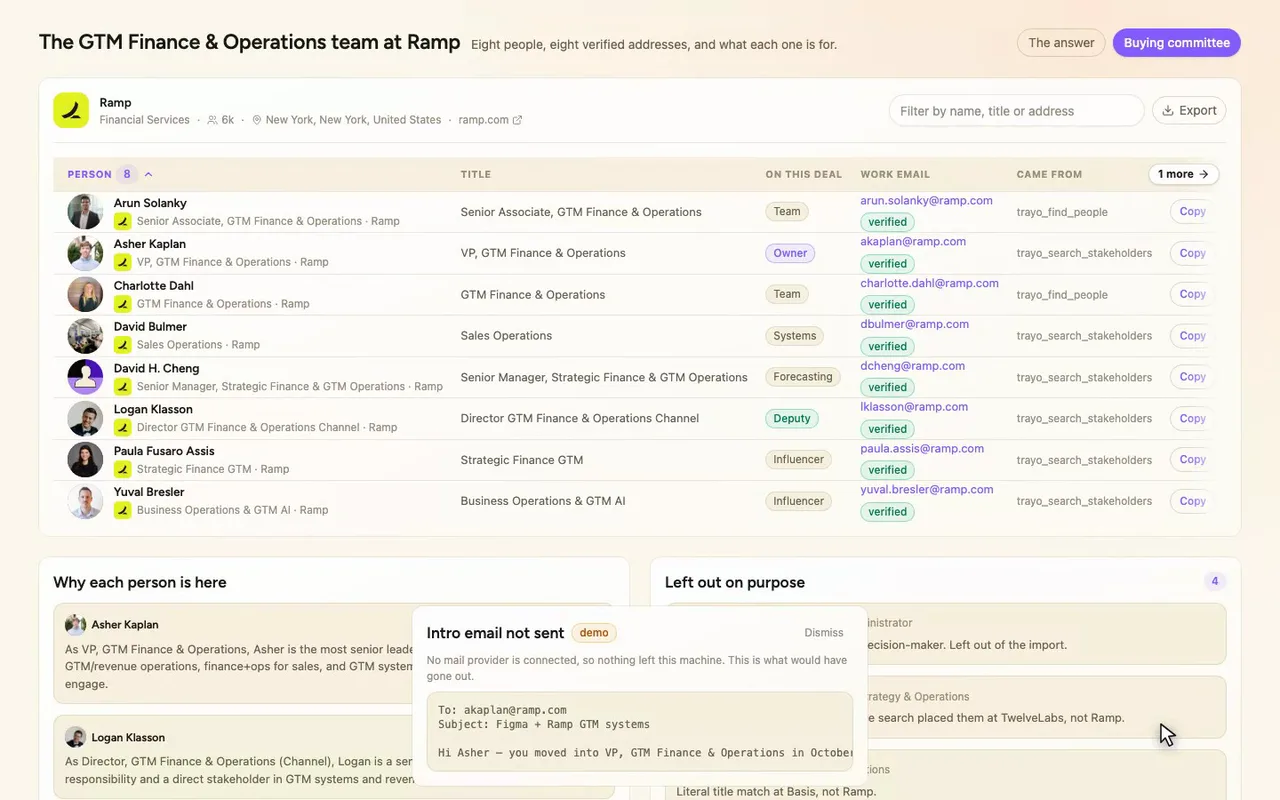Click the Systems deal role badge
The width and height of the screenshot is (1280, 800).
795,336
